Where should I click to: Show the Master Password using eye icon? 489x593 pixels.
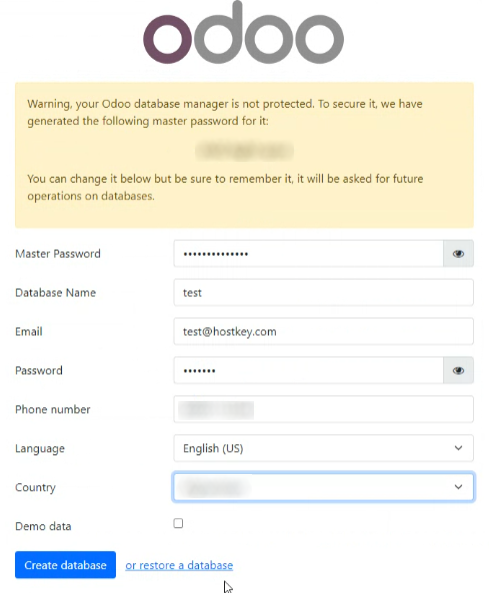(458, 253)
